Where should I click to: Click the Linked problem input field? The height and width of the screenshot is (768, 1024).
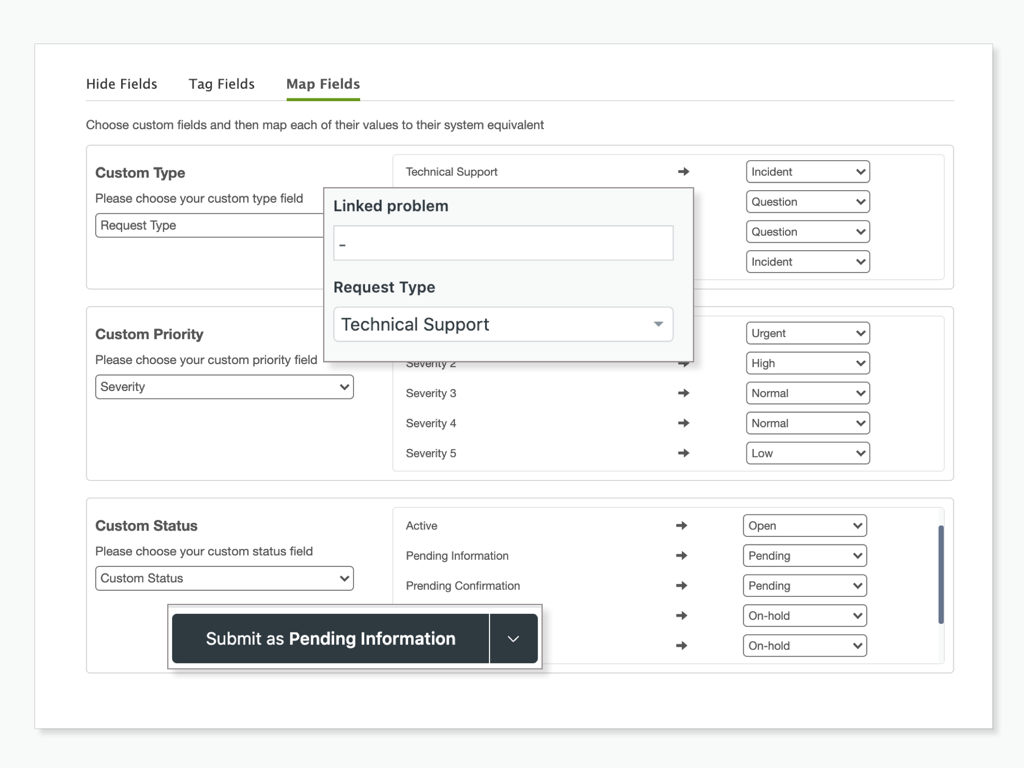pyautogui.click(x=503, y=243)
